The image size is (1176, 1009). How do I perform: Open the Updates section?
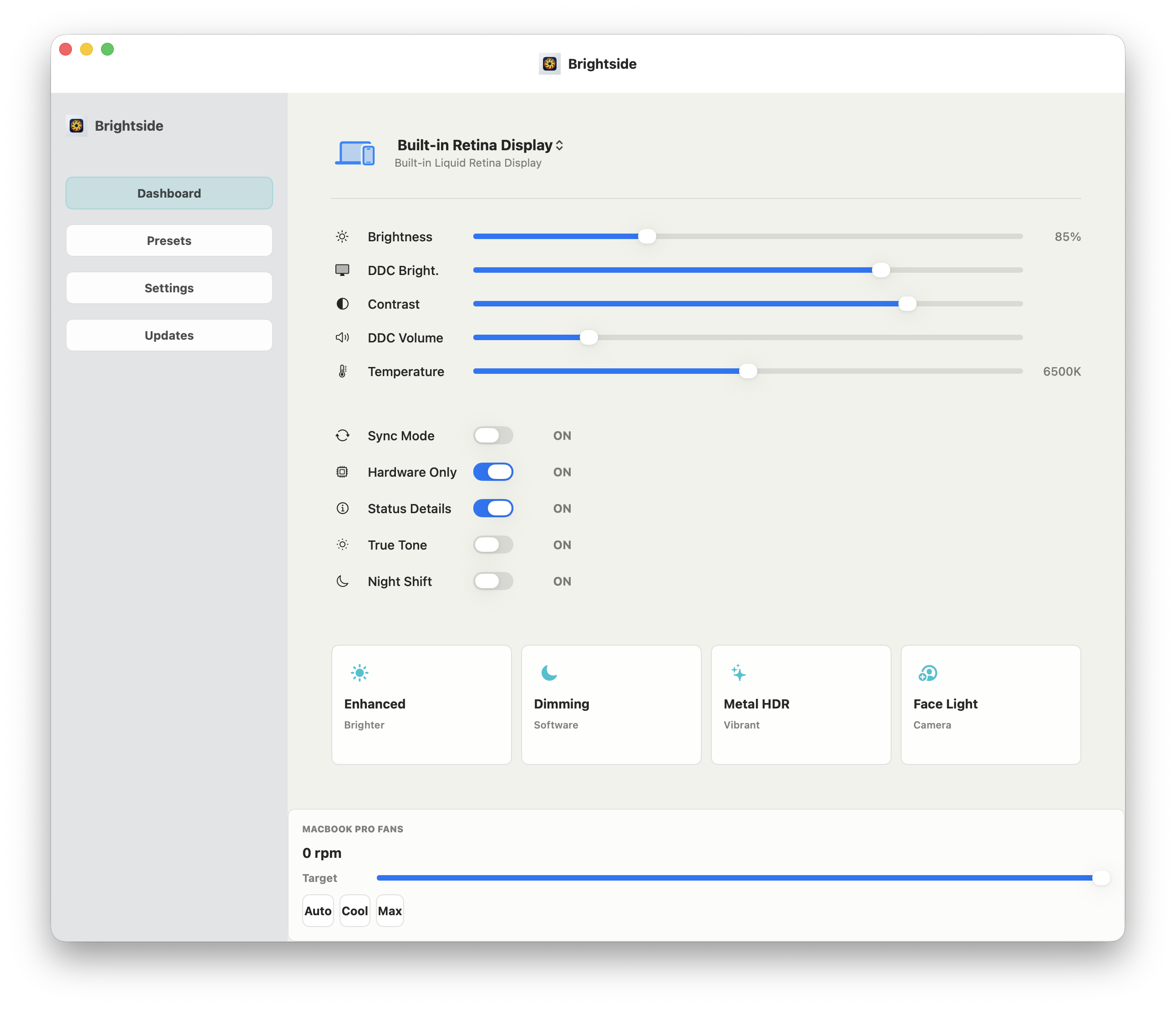(x=169, y=335)
